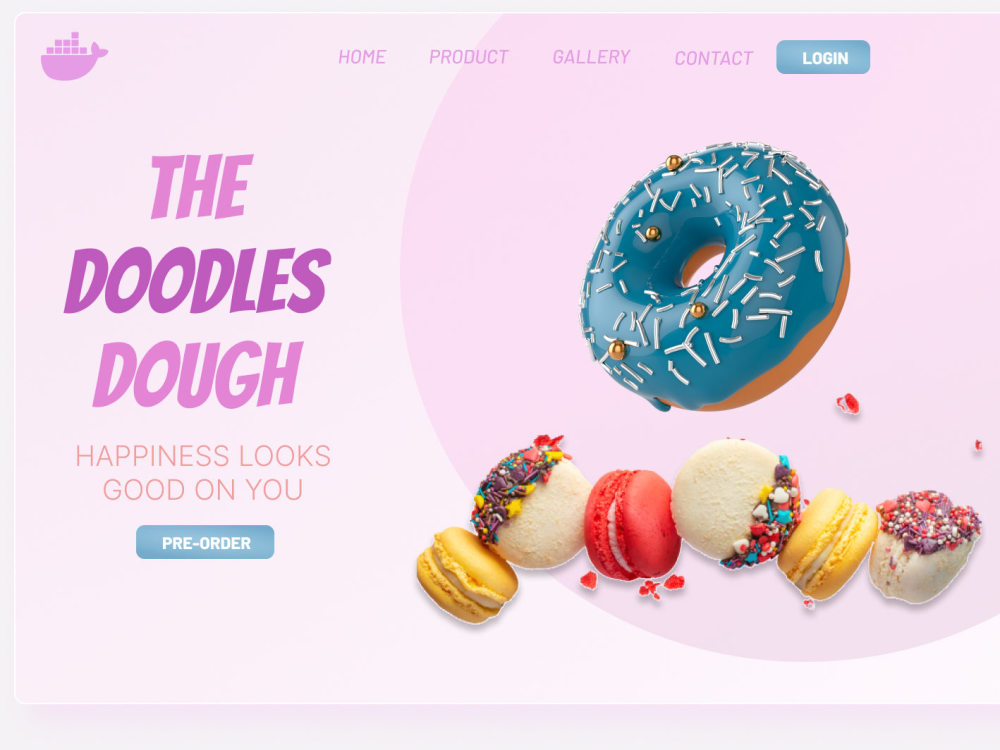Select the CONTACT nav link
This screenshot has width=1000, height=750.
coord(714,59)
